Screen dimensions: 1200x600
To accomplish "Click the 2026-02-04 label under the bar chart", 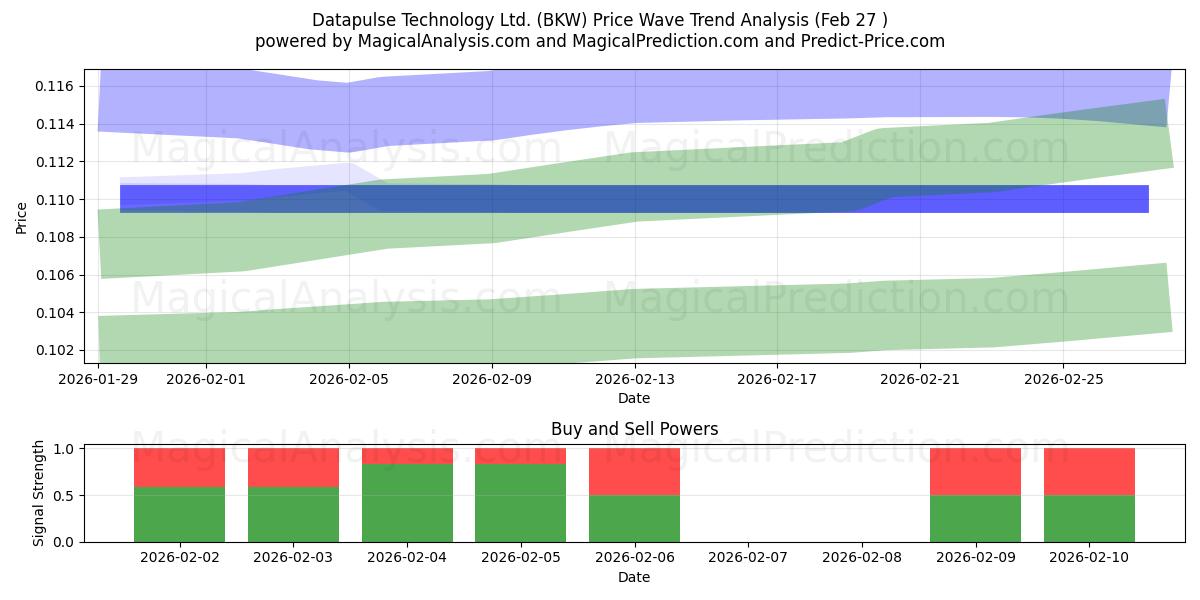I will click(407, 559).
